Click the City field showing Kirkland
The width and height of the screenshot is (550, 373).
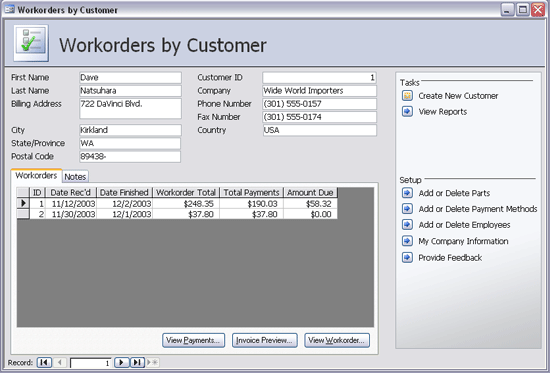pyautogui.click(x=130, y=130)
